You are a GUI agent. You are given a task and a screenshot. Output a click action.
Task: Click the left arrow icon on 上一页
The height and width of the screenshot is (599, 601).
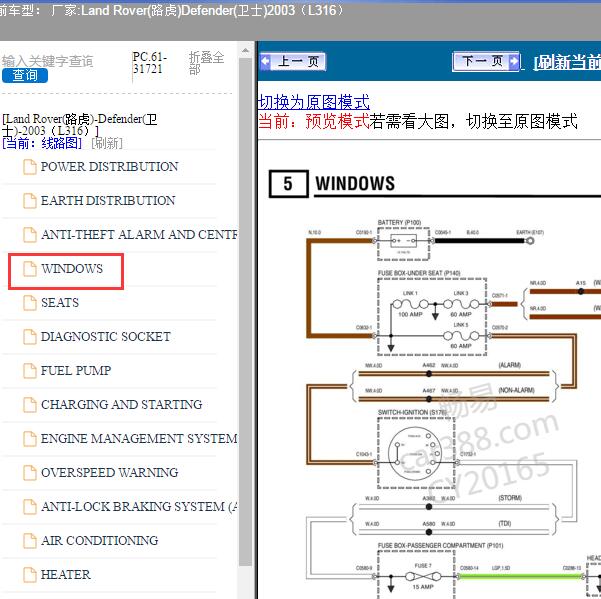point(265,61)
